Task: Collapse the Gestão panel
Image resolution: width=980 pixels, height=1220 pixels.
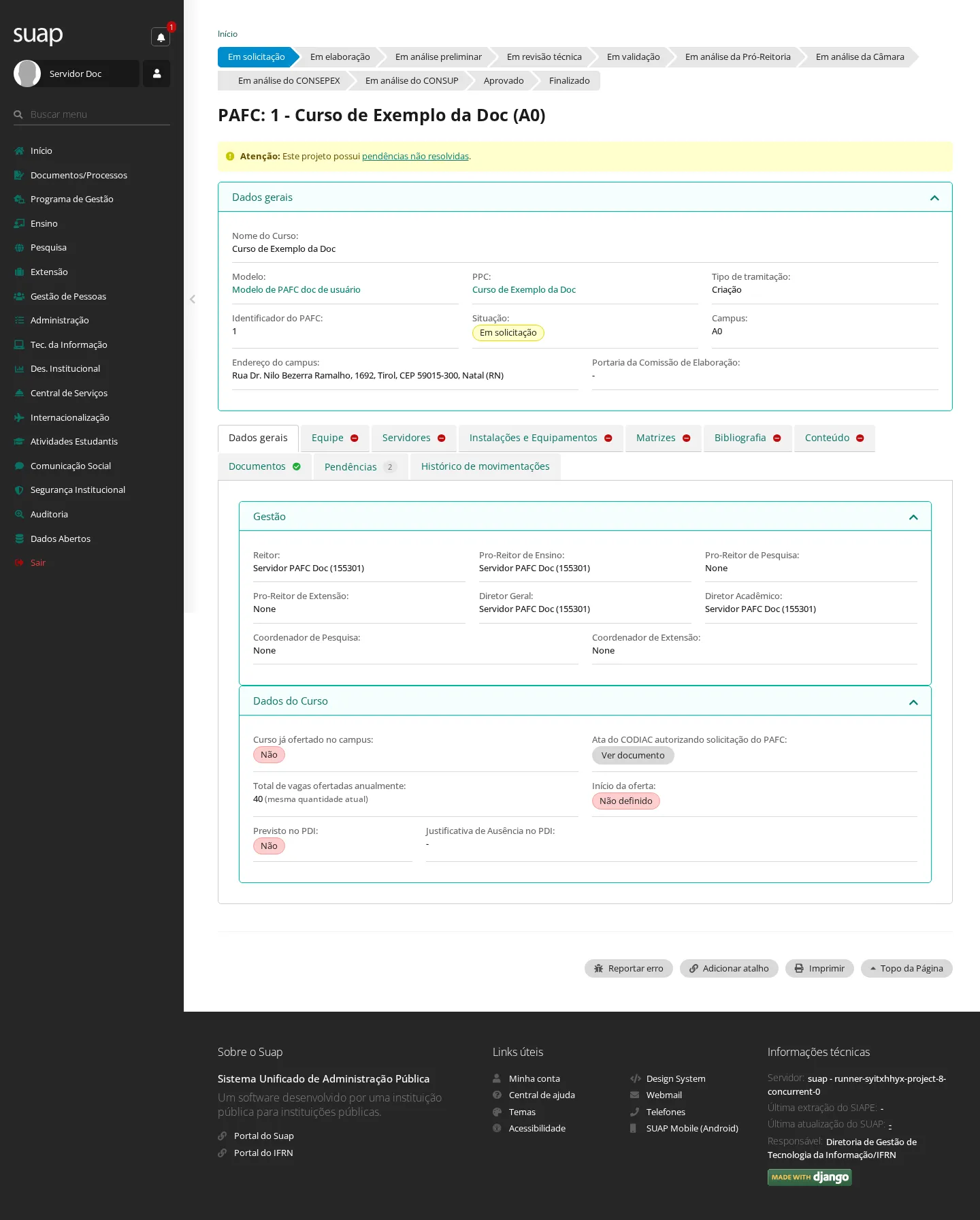Action: tap(913, 517)
